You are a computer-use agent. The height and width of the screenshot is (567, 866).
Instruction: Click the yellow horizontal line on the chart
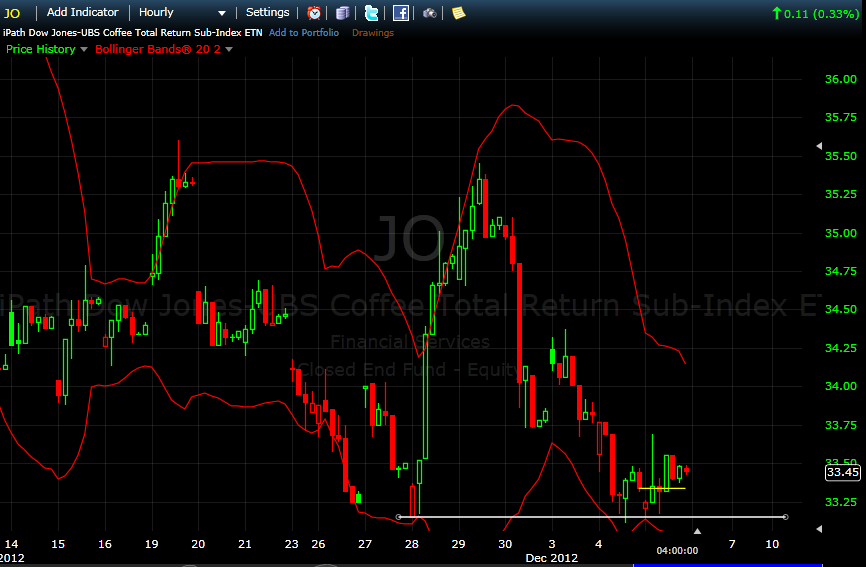click(662, 489)
